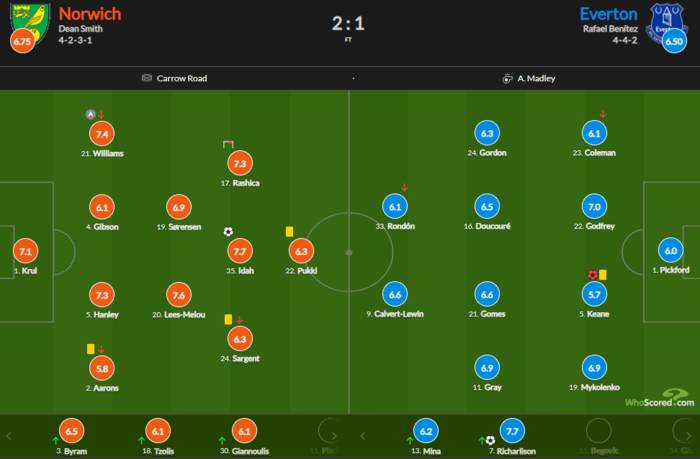
Task: Click the goalpost icon above Rashica
Action: 228,145
